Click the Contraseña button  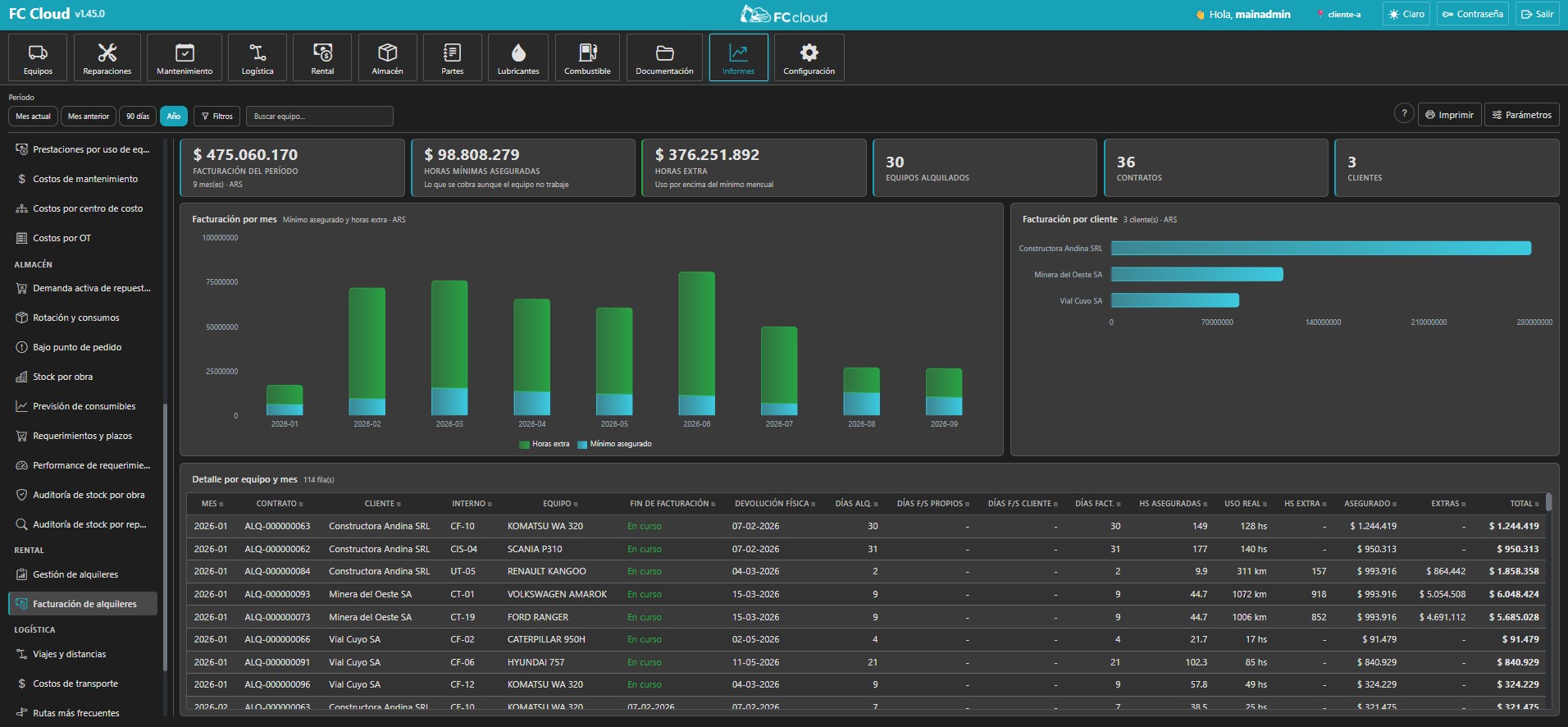[x=1473, y=14]
